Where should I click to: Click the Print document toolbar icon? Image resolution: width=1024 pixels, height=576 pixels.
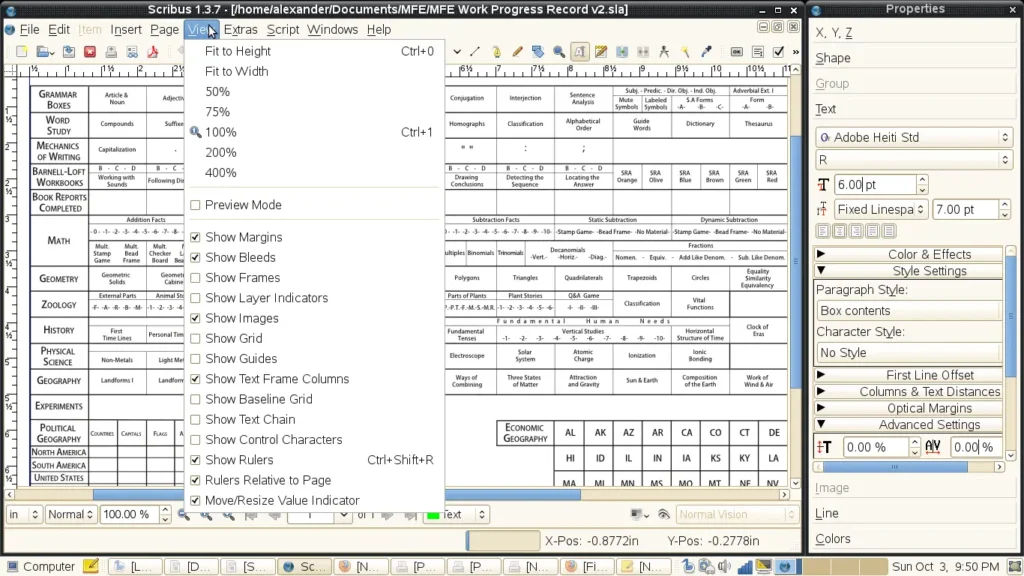point(111,51)
